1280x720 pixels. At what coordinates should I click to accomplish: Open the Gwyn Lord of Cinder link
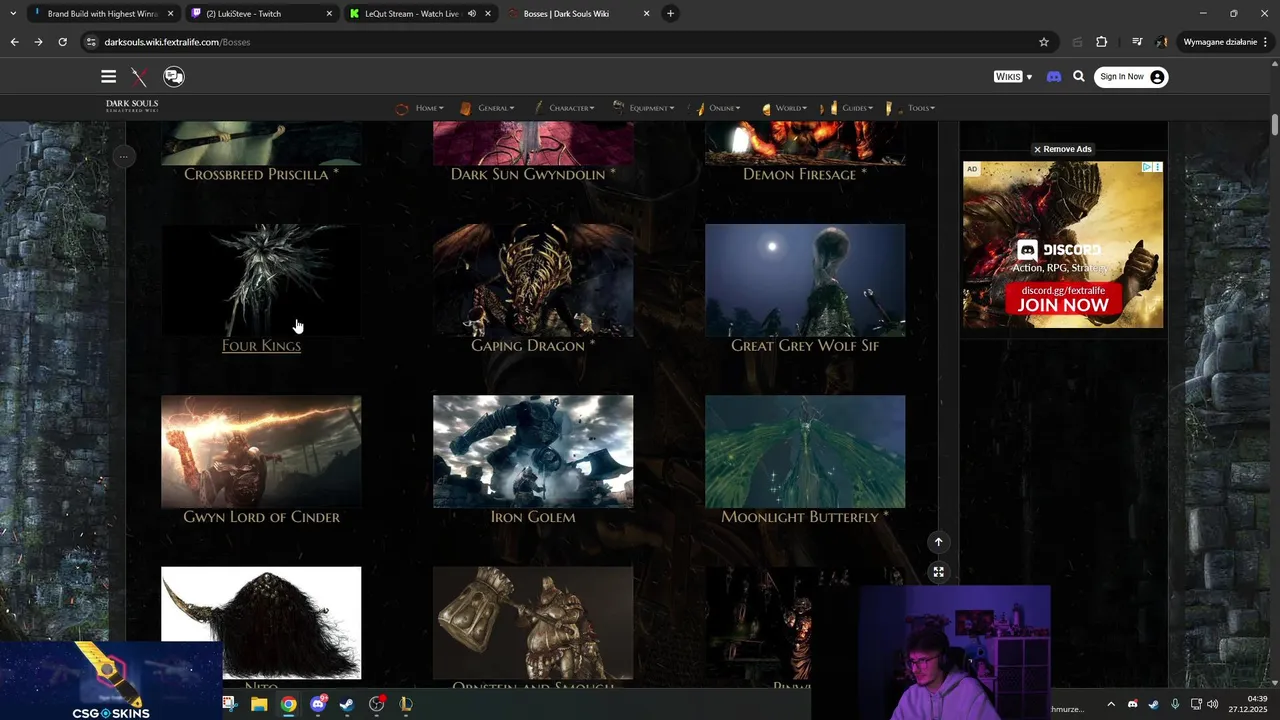261,517
